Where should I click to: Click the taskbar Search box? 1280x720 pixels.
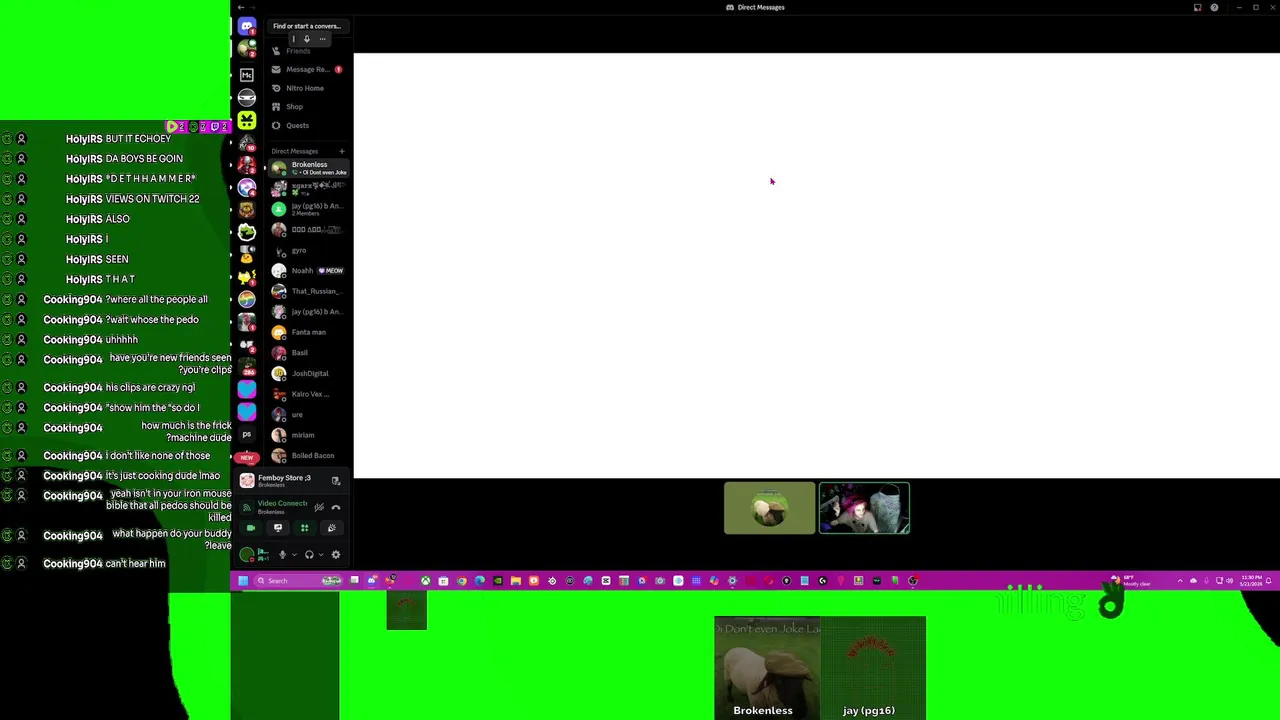[298, 580]
